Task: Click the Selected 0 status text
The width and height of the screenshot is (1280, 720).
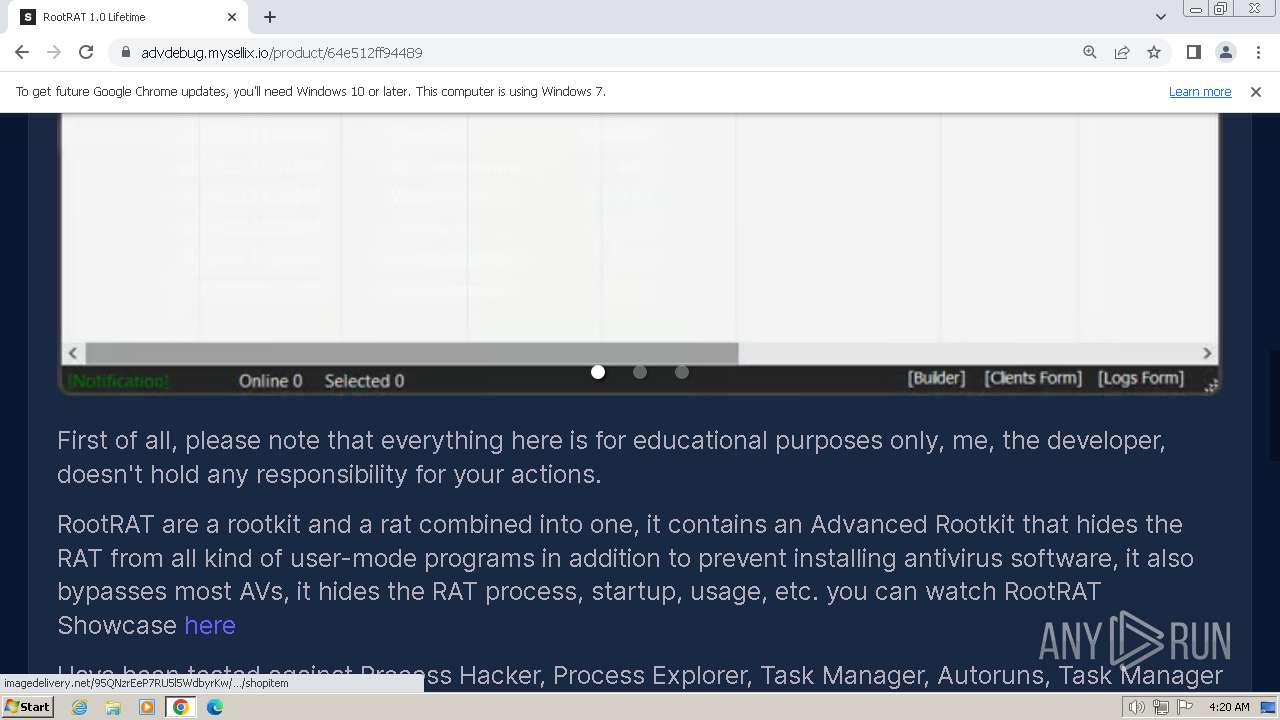Action: tap(364, 381)
